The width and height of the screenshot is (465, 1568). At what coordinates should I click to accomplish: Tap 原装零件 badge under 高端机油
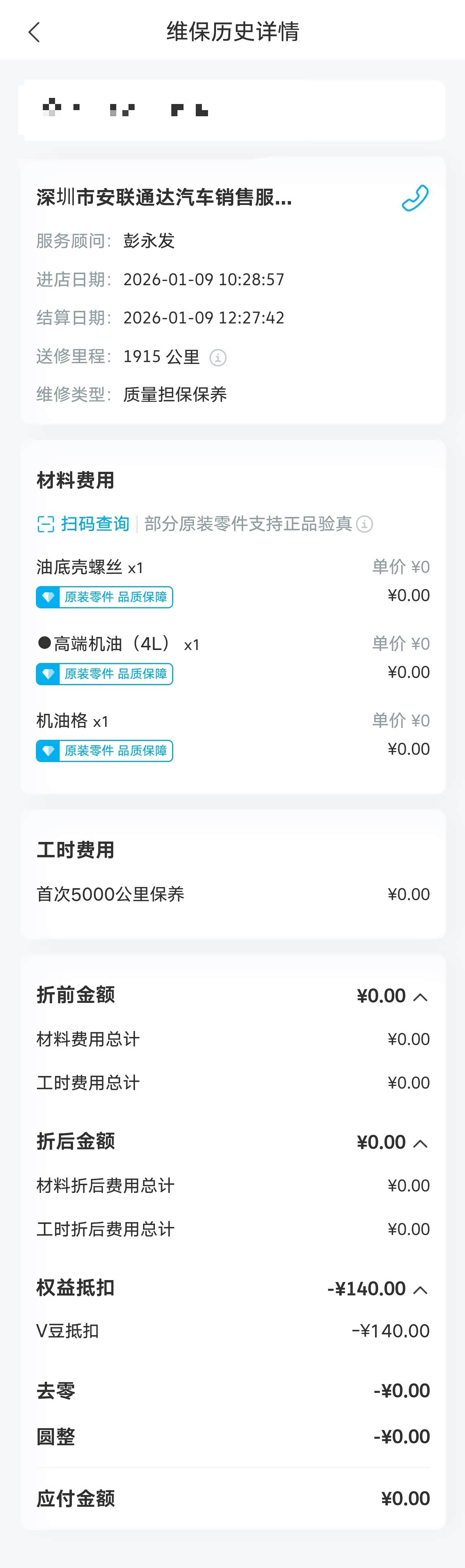[105, 674]
